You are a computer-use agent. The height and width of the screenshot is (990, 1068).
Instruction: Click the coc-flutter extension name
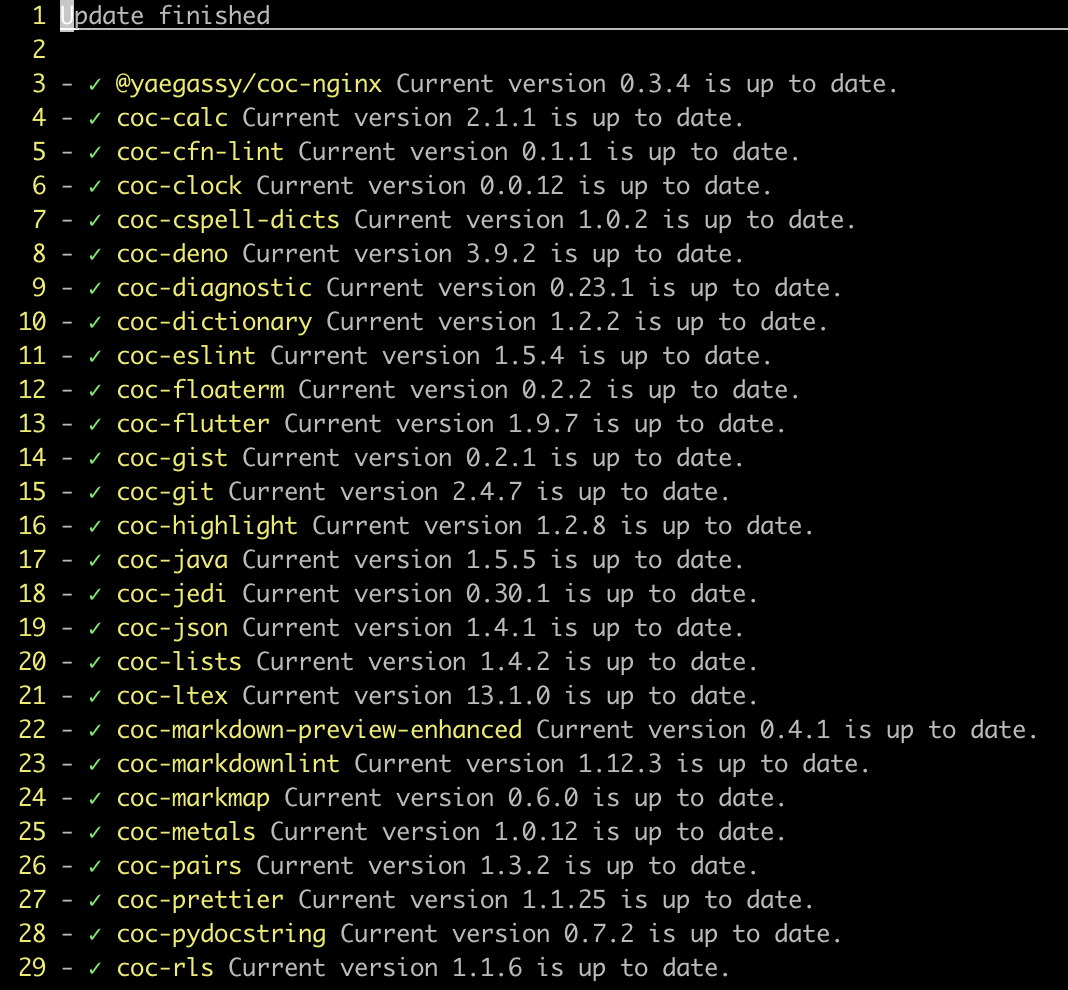(x=193, y=424)
